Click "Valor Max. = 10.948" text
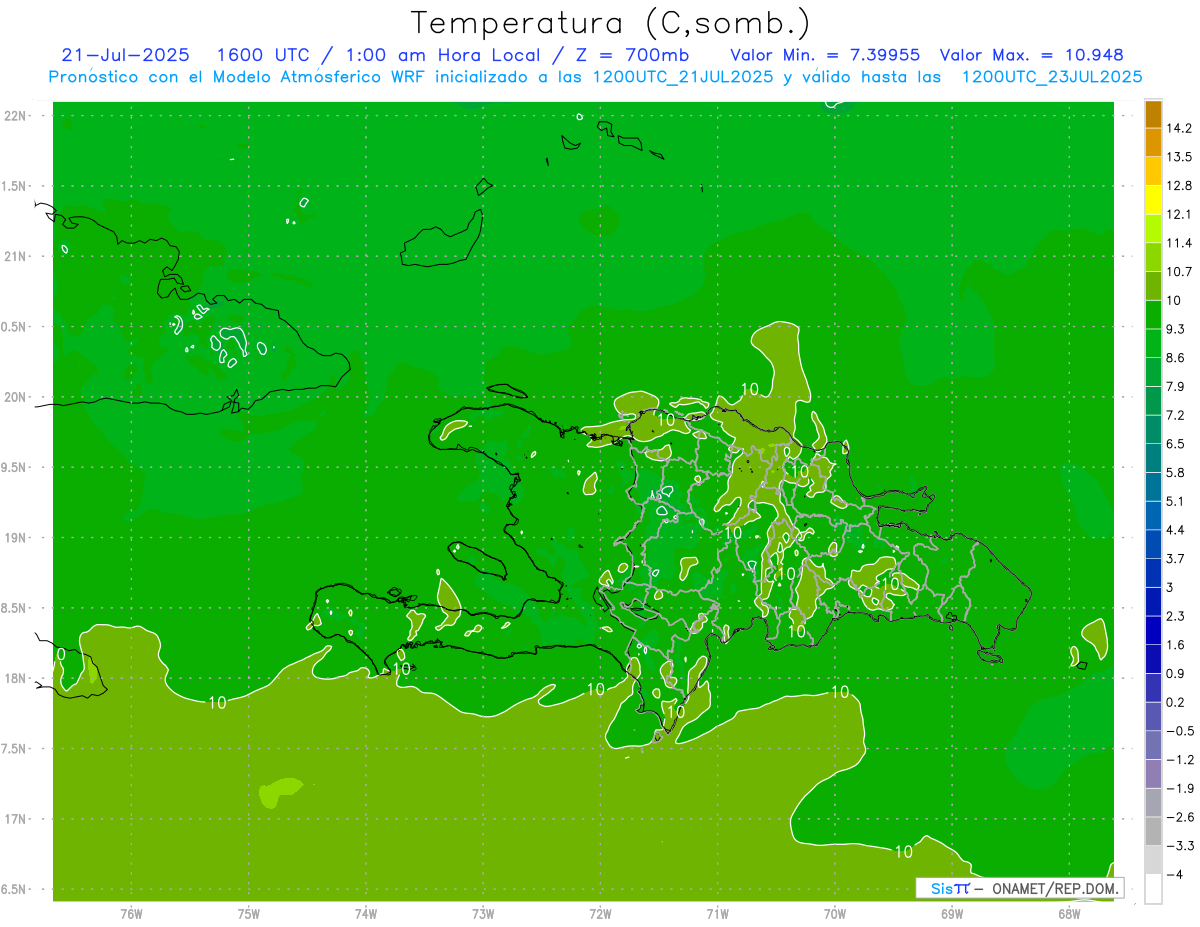 tap(1031, 55)
